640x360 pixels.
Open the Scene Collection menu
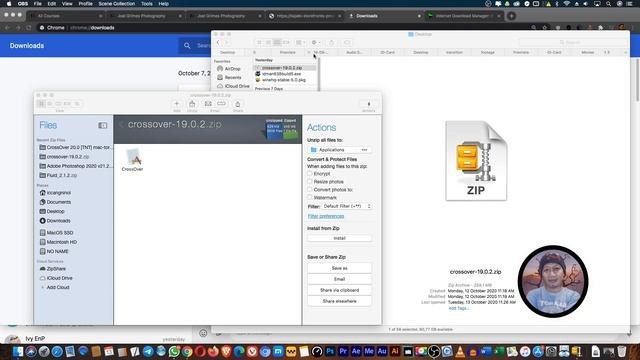117,4
